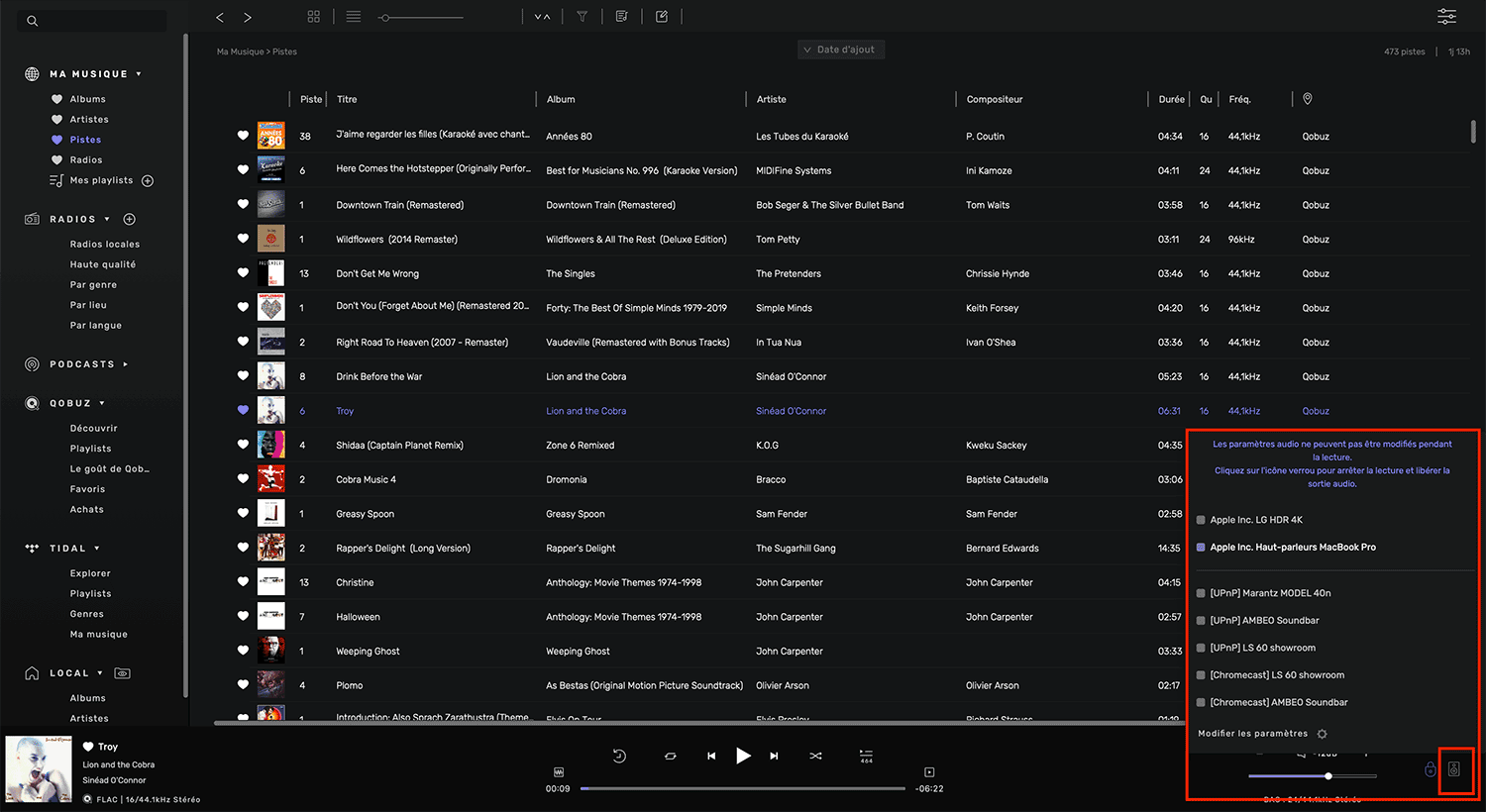Switch to grid view icon

pos(314,17)
